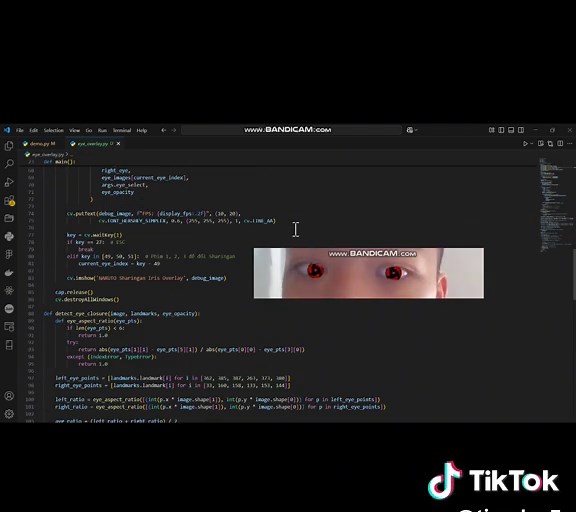Open the Accounts icon in activity bar

point(9,396)
